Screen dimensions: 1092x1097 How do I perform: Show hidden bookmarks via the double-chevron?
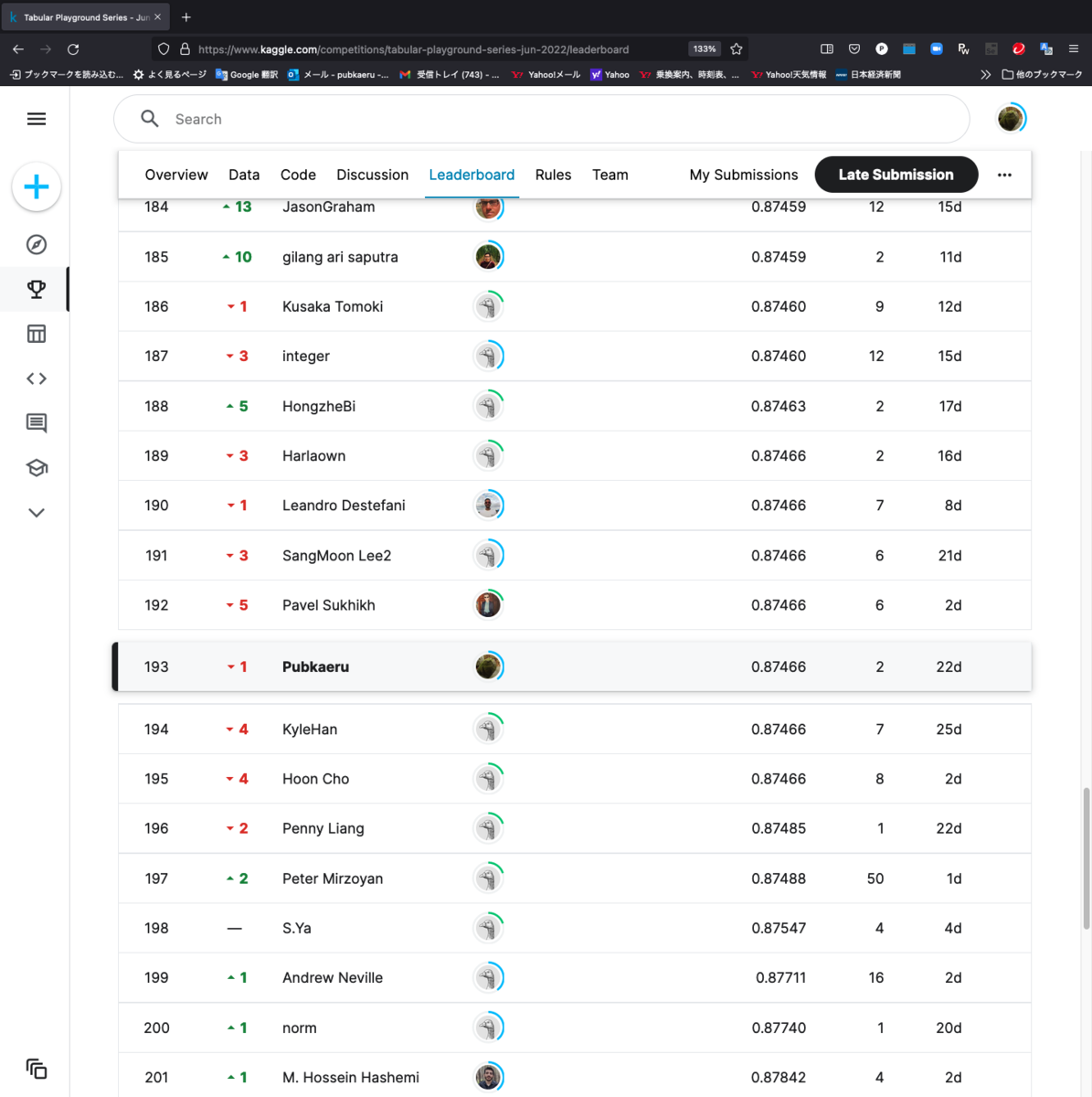pos(985,74)
